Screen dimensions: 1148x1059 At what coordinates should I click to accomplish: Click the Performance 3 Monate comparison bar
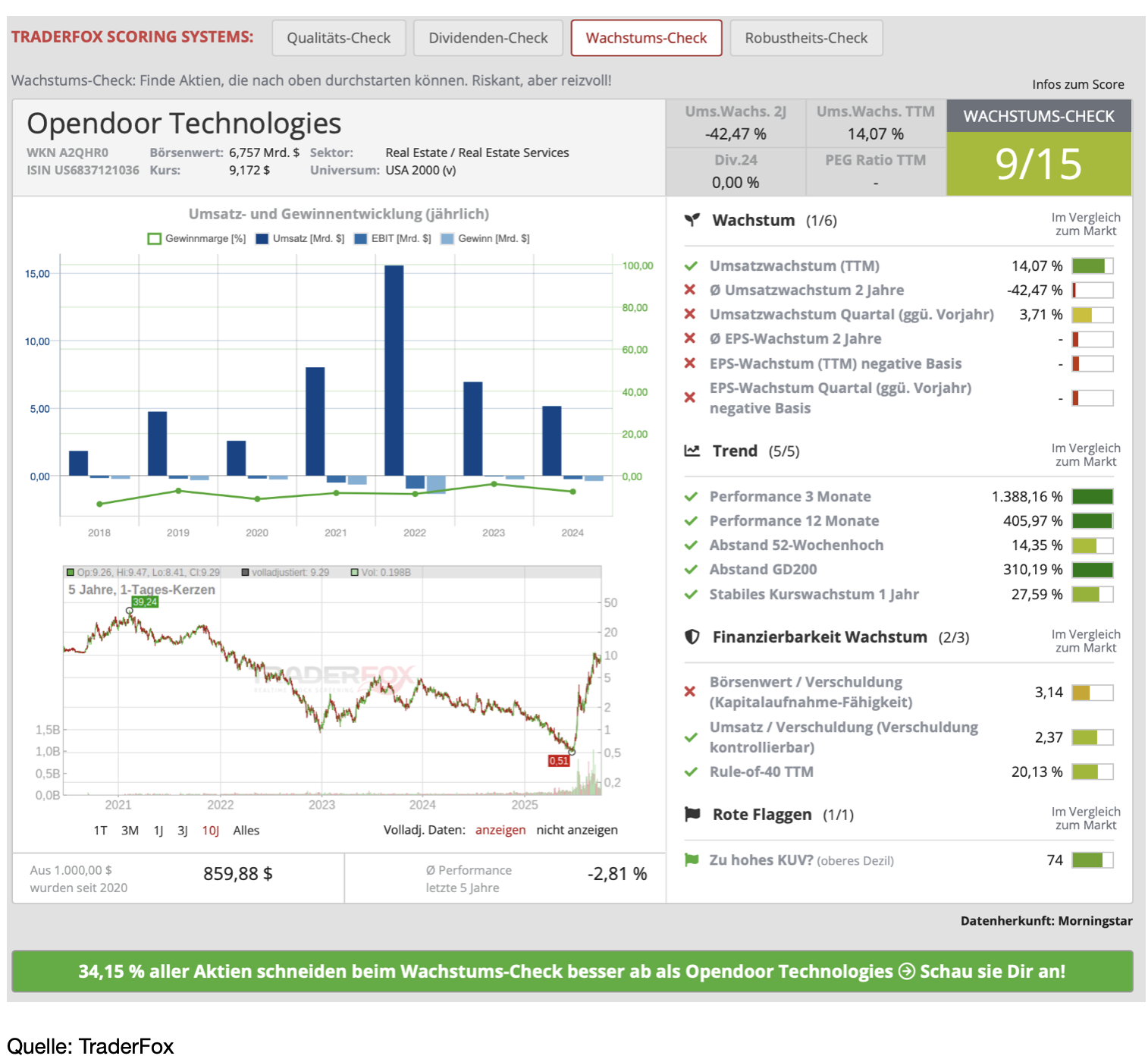pos(1092,497)
